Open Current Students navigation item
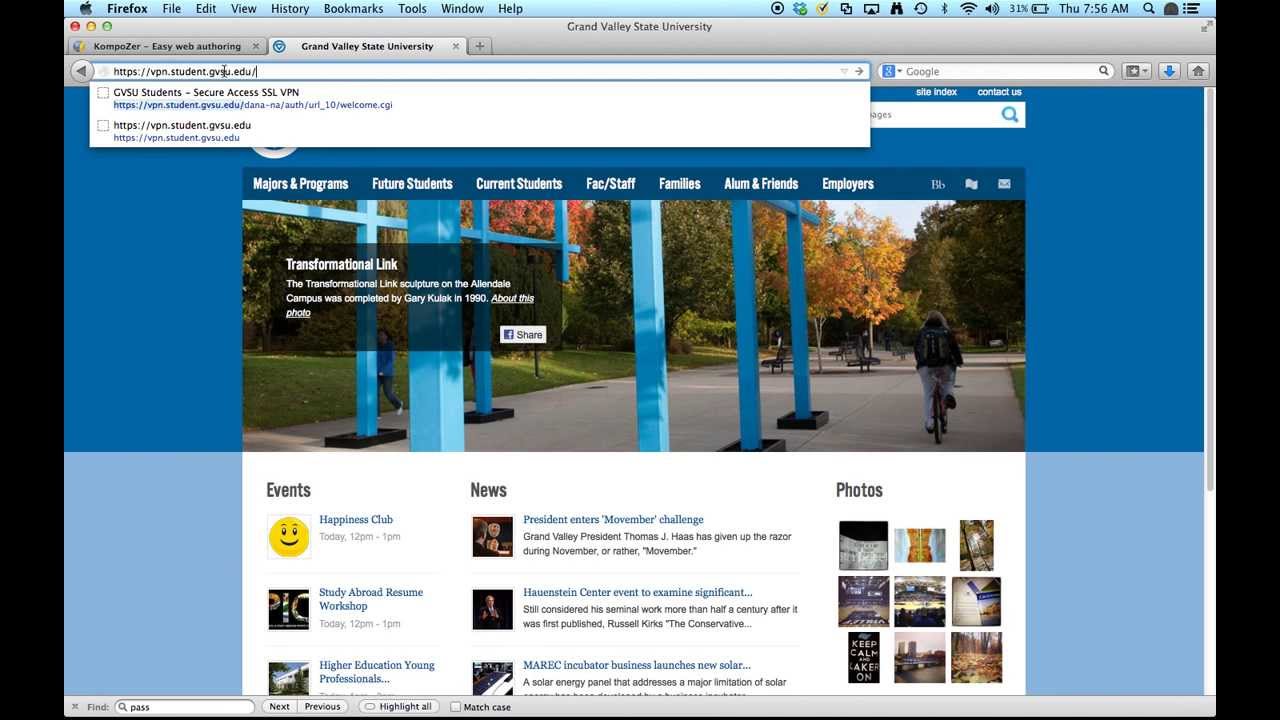The height and width of the screenshot is (720, 1280). point(519,184)
